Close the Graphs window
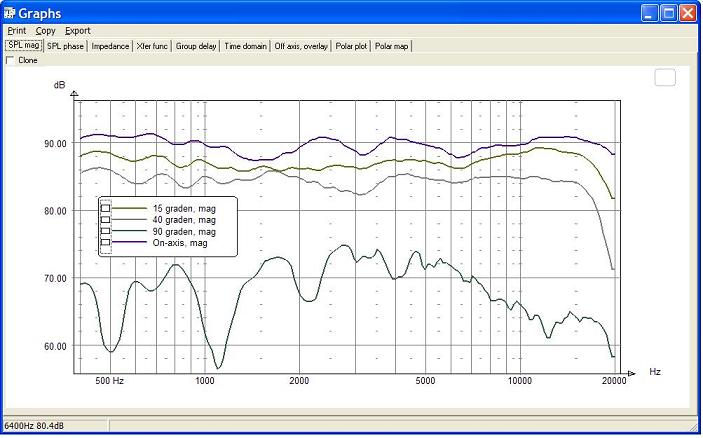Viewport: 703px width, 438px height. (x=688, y=13)
